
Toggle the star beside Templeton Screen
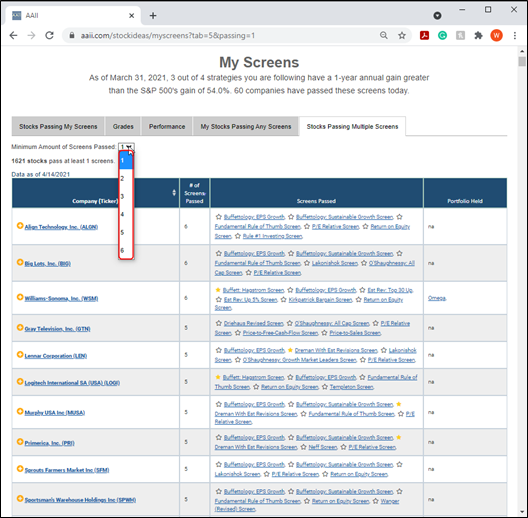[x=325, y=387]
